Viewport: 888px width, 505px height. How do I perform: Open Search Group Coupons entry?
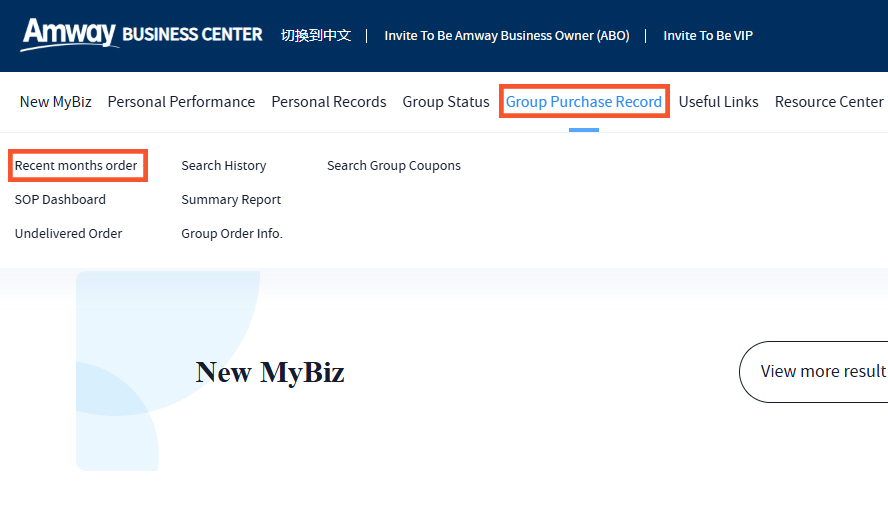pyautogui.click(x=394, y=166)
